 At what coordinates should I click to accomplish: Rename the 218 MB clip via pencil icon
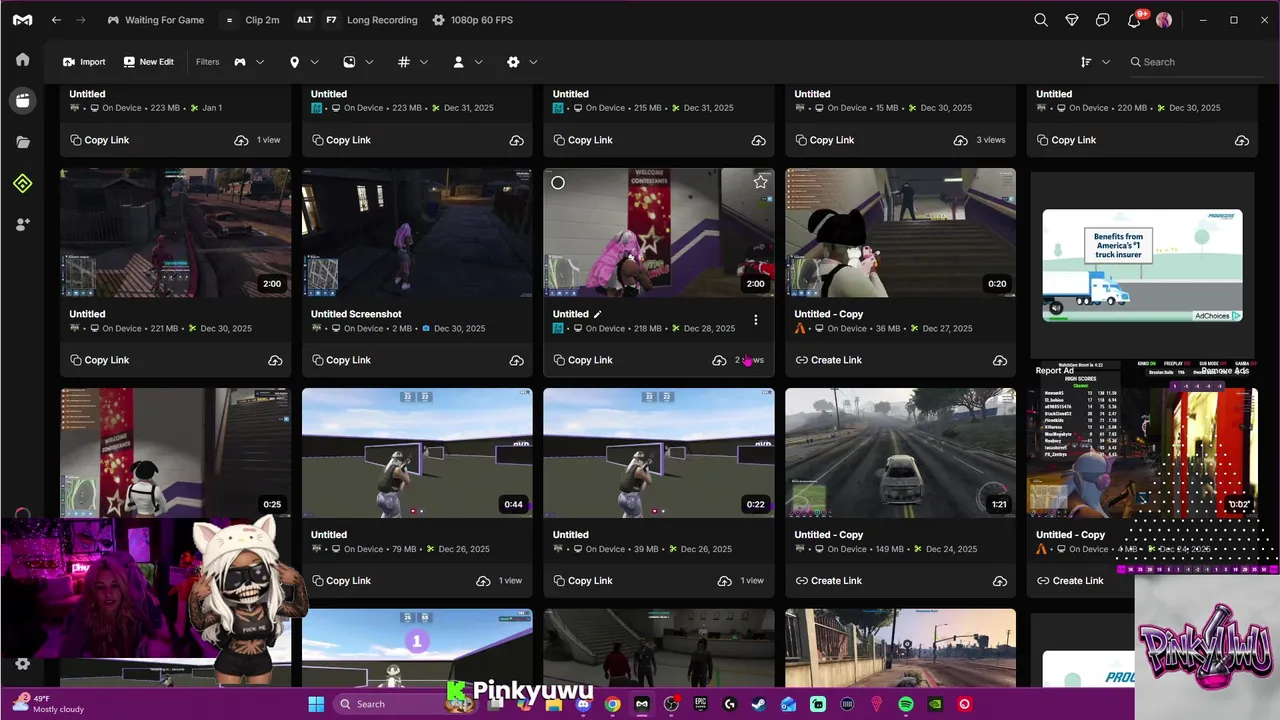click(x=598, y=314)
